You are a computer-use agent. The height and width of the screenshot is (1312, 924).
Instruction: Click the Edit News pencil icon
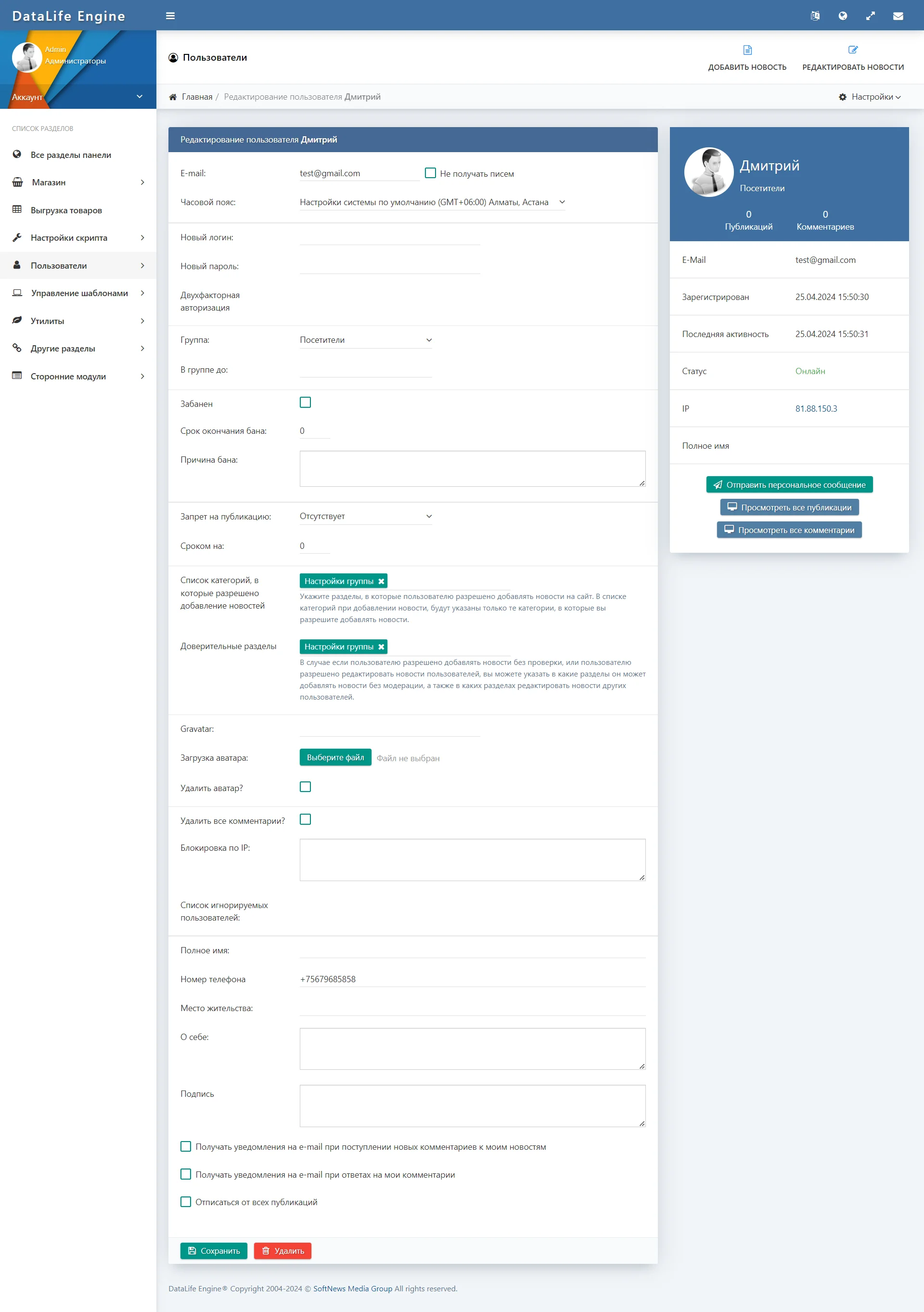853,50
